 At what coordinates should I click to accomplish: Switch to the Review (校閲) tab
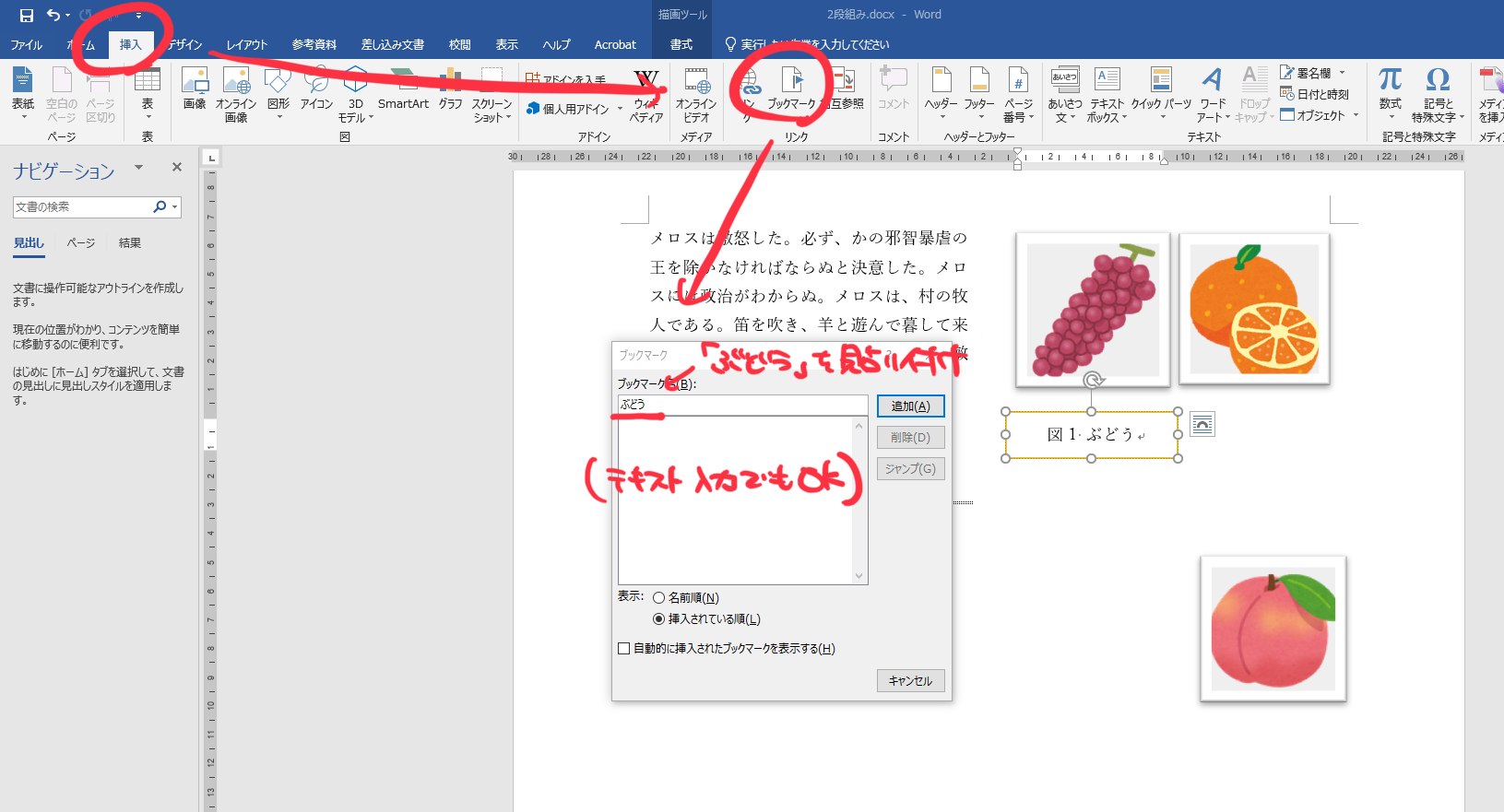pos(460,44)
